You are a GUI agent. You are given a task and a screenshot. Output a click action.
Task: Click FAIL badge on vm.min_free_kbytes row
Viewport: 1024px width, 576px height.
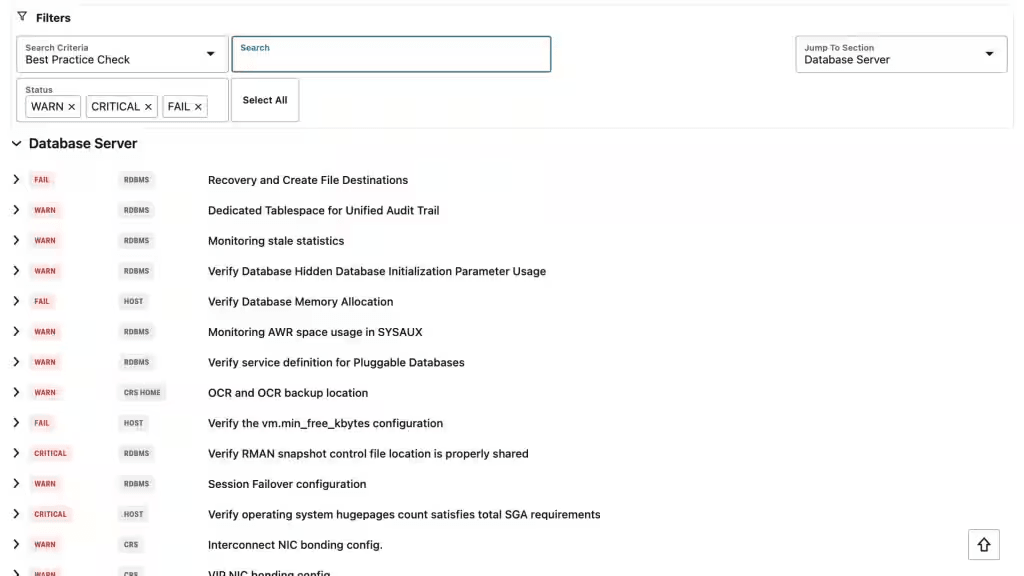(42, 423)
